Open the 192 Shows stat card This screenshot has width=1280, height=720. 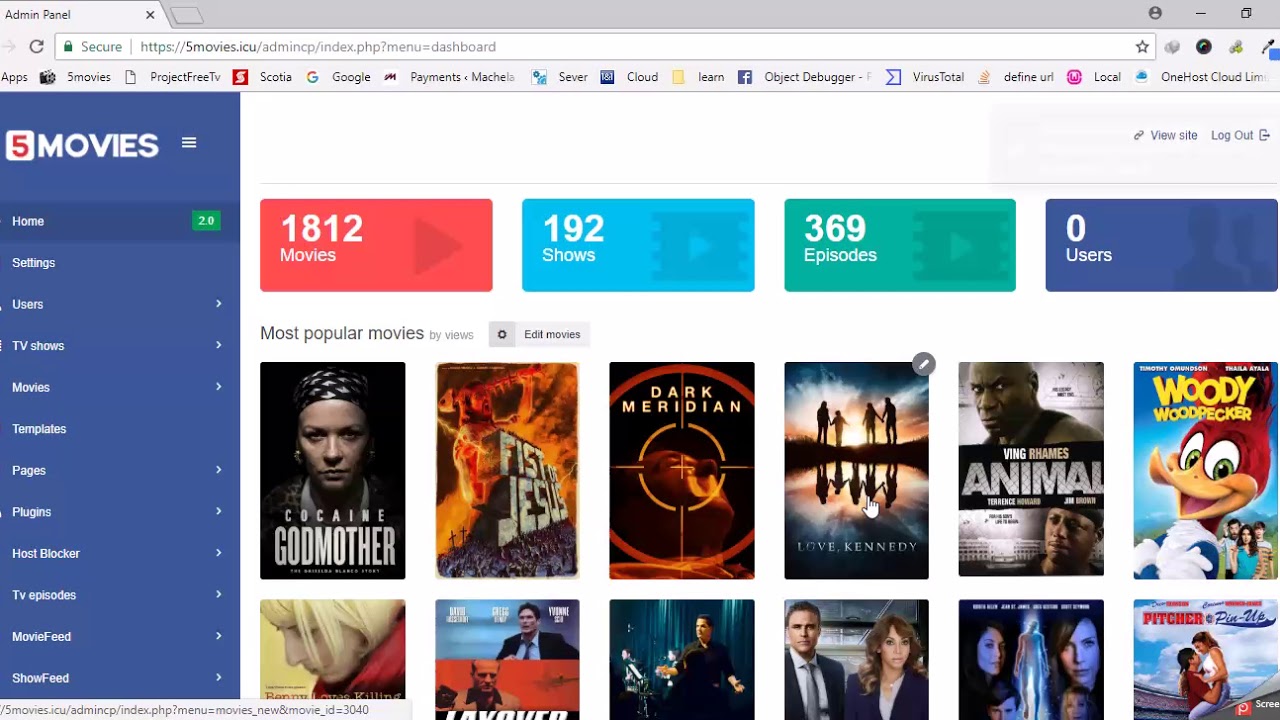pyautogui.click(x=638, y=245)
